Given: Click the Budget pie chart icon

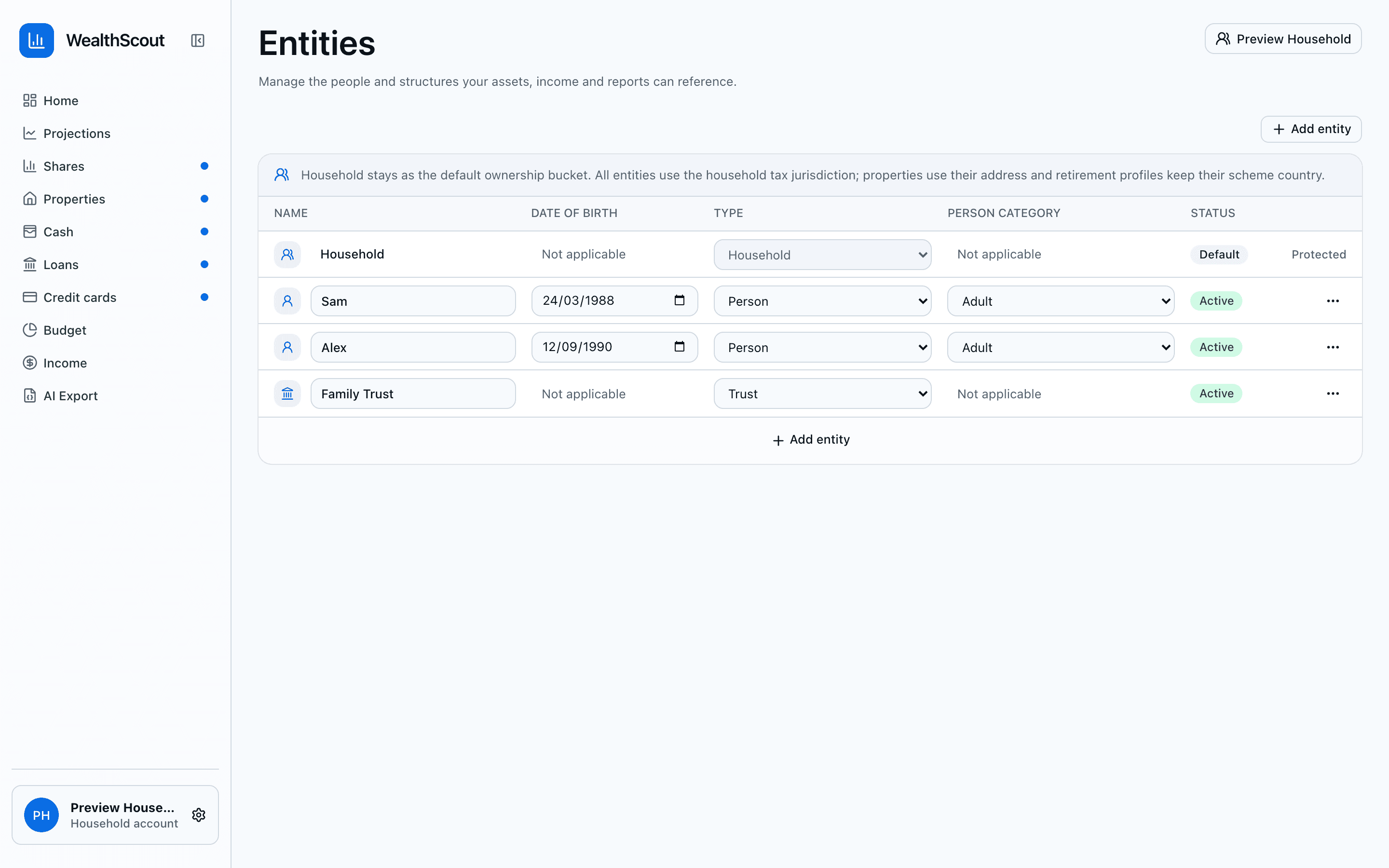Looking at the screenshot, I should click(x=30, y=329).
